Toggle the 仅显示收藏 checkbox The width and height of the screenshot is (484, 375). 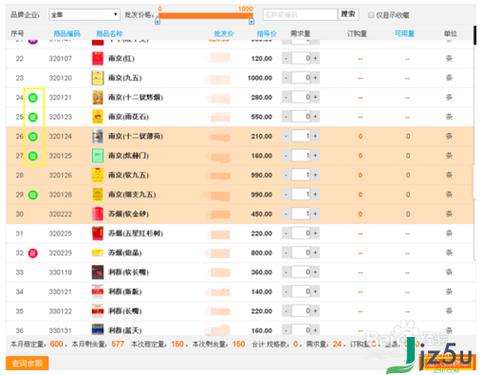coord(371,15)
